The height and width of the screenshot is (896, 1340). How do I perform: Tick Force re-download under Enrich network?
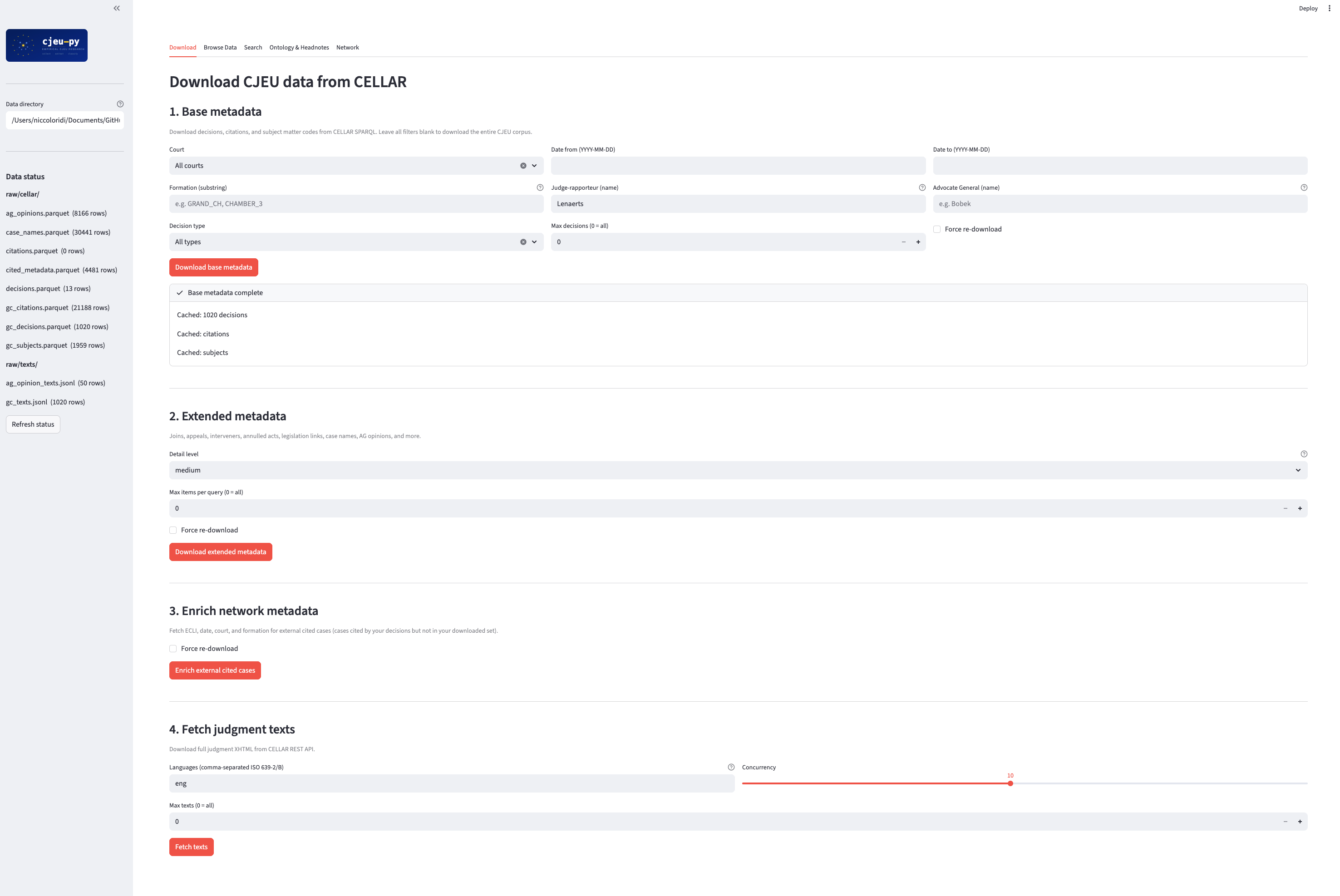pyautogui.click(x=173, y=649)
